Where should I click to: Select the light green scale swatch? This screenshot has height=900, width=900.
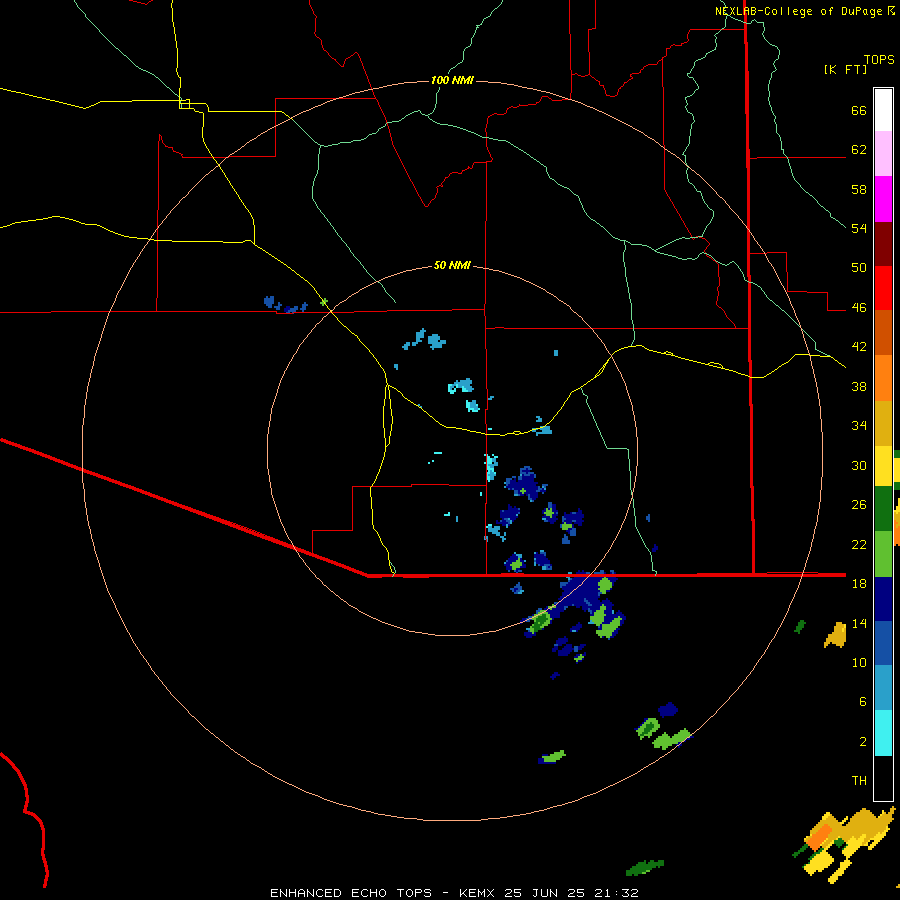pyautogui.click(x=883, y=554)
